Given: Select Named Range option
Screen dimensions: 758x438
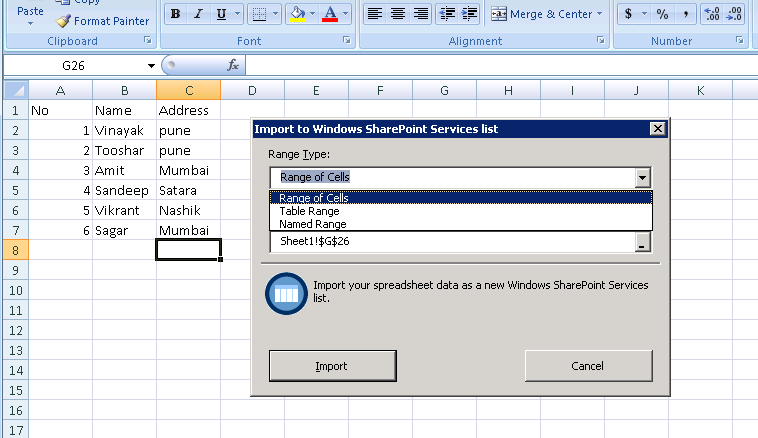Looking at the screenshot, I should click(x=461, y=224).
